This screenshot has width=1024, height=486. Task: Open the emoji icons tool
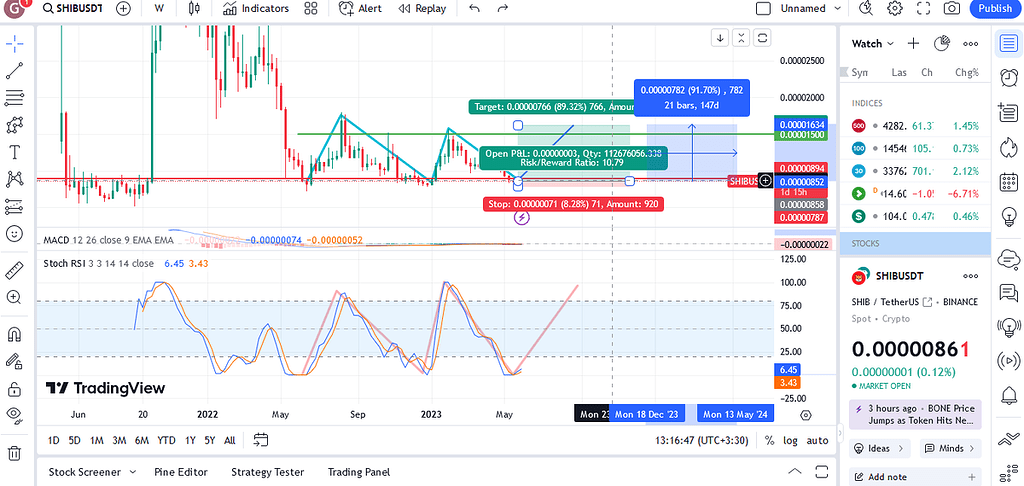pyautogui.click(x=14, y=233)
